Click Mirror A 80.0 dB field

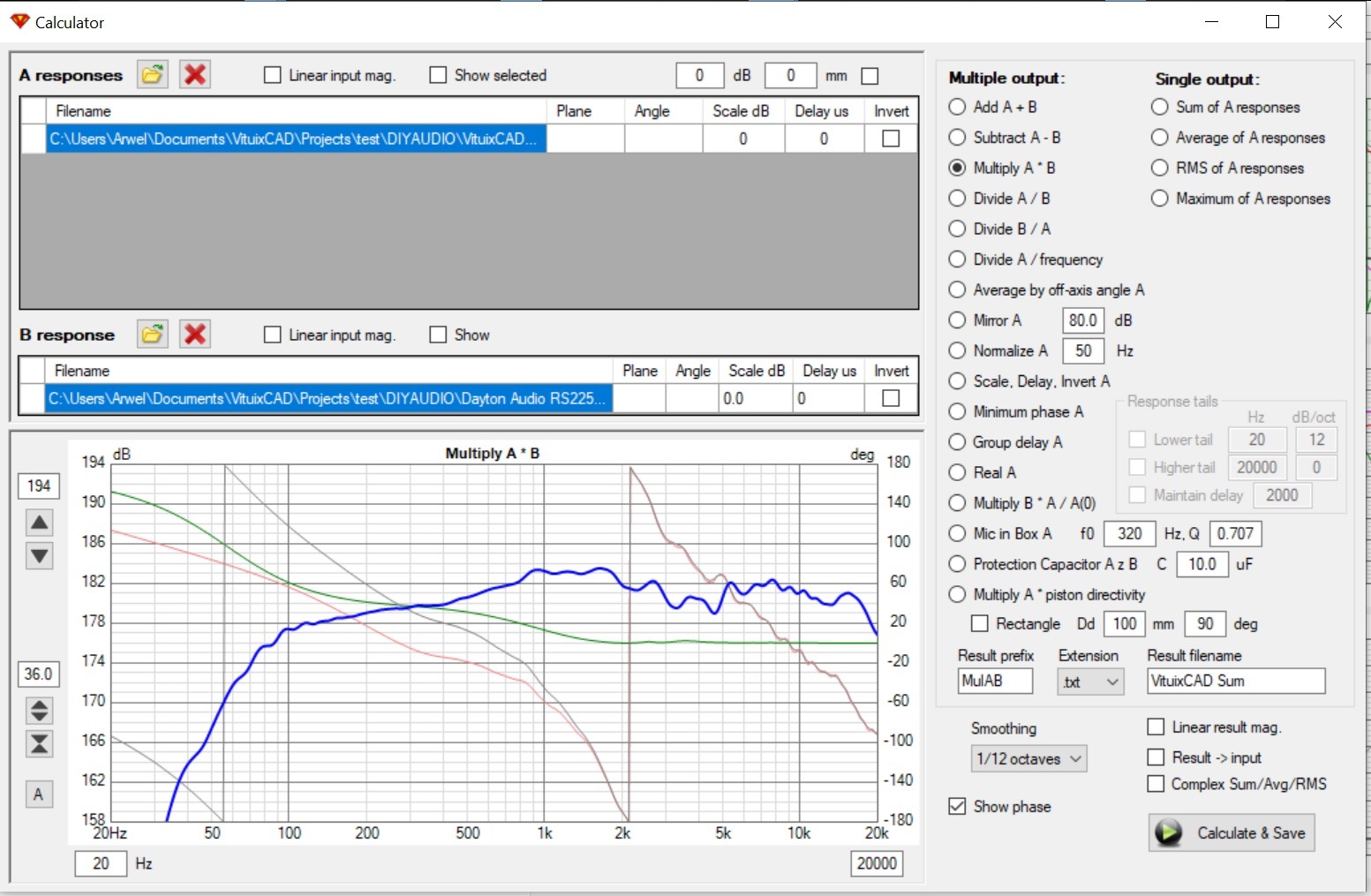[1083, 320]
